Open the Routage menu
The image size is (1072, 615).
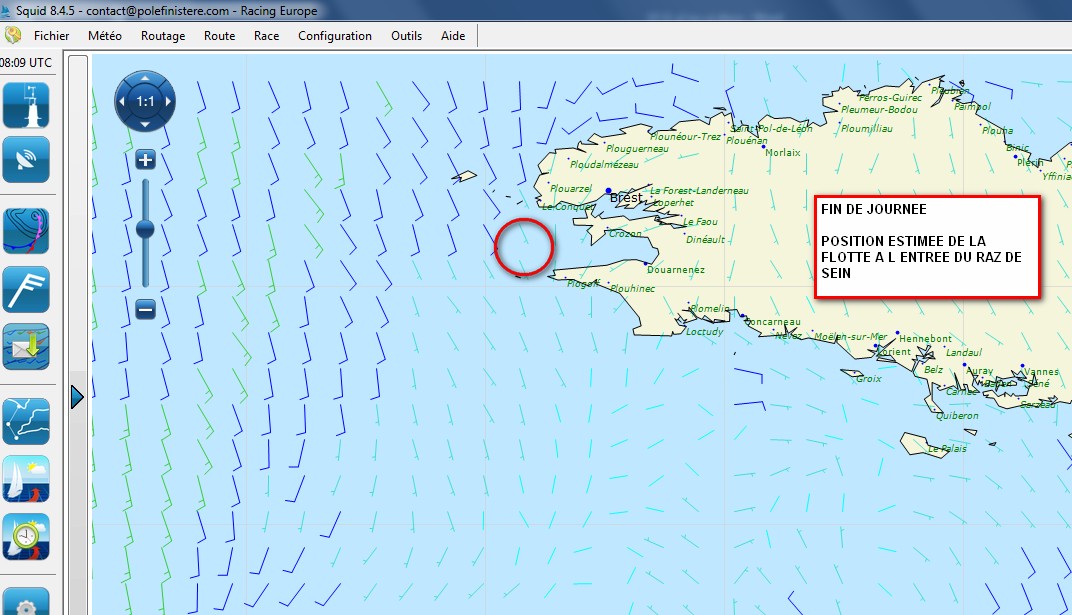tap(163, 36)
